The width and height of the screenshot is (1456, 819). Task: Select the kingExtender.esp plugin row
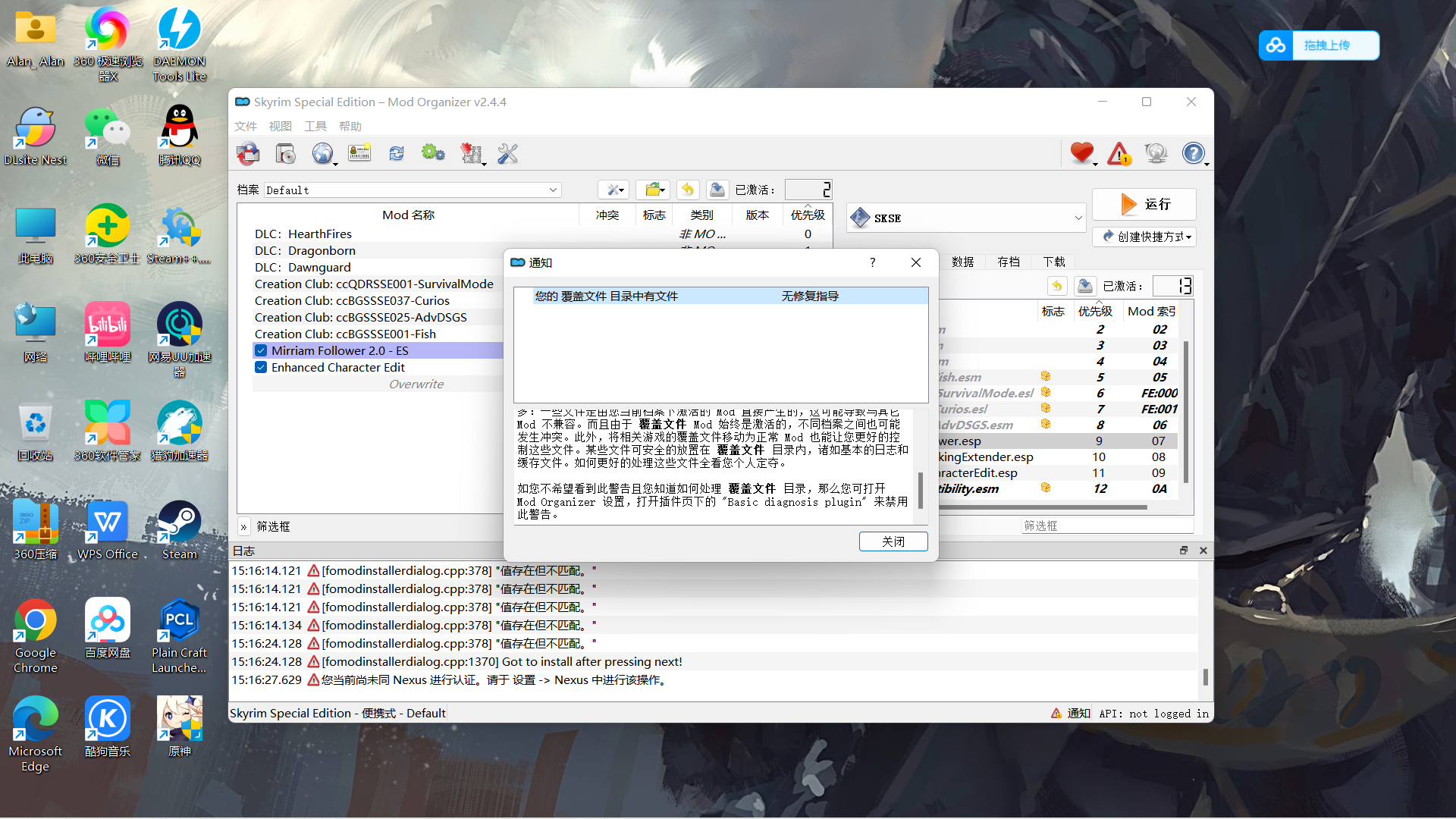coord(1058,457)
